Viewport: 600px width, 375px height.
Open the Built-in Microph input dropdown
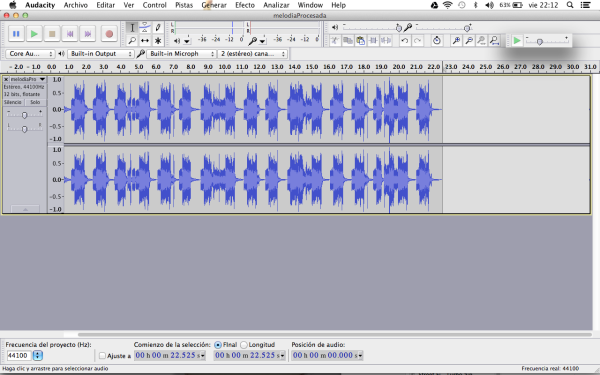(x=181, y=54)
